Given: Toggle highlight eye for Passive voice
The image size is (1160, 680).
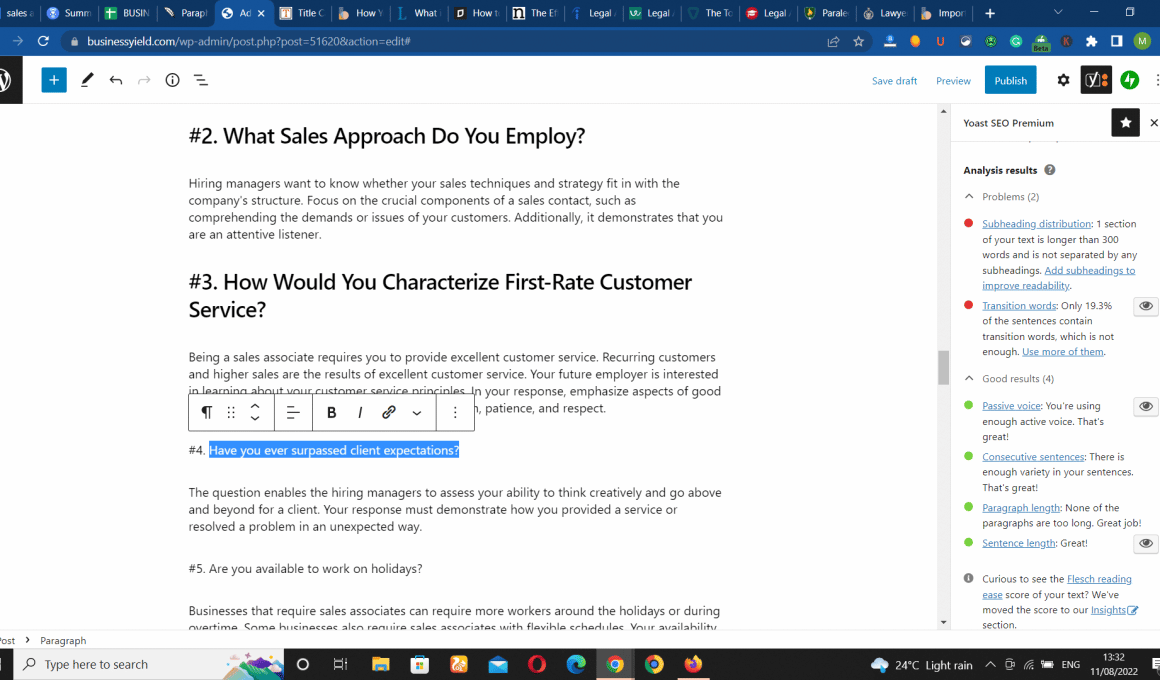Looking at the screenshot, I should click(1146, 406).
